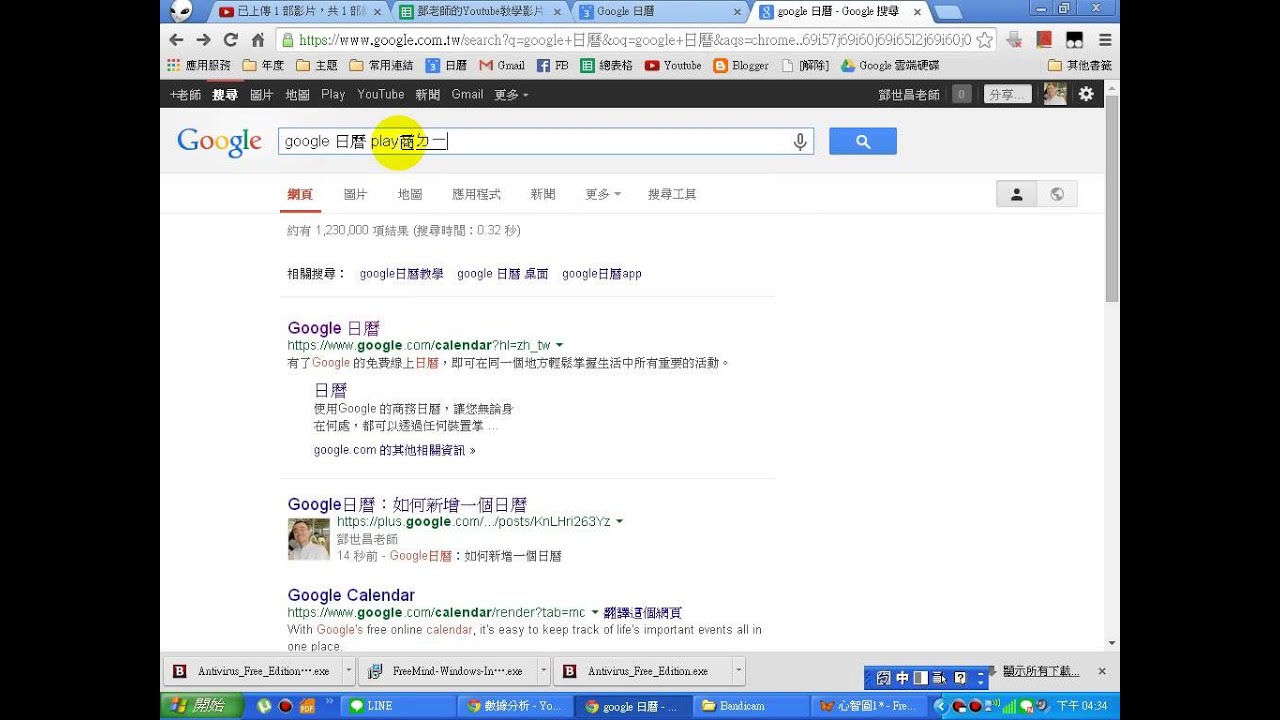This screenshot has height=720, width=1280.
Task: Click +老師 in the Google bar
Action: pos(185,94)
